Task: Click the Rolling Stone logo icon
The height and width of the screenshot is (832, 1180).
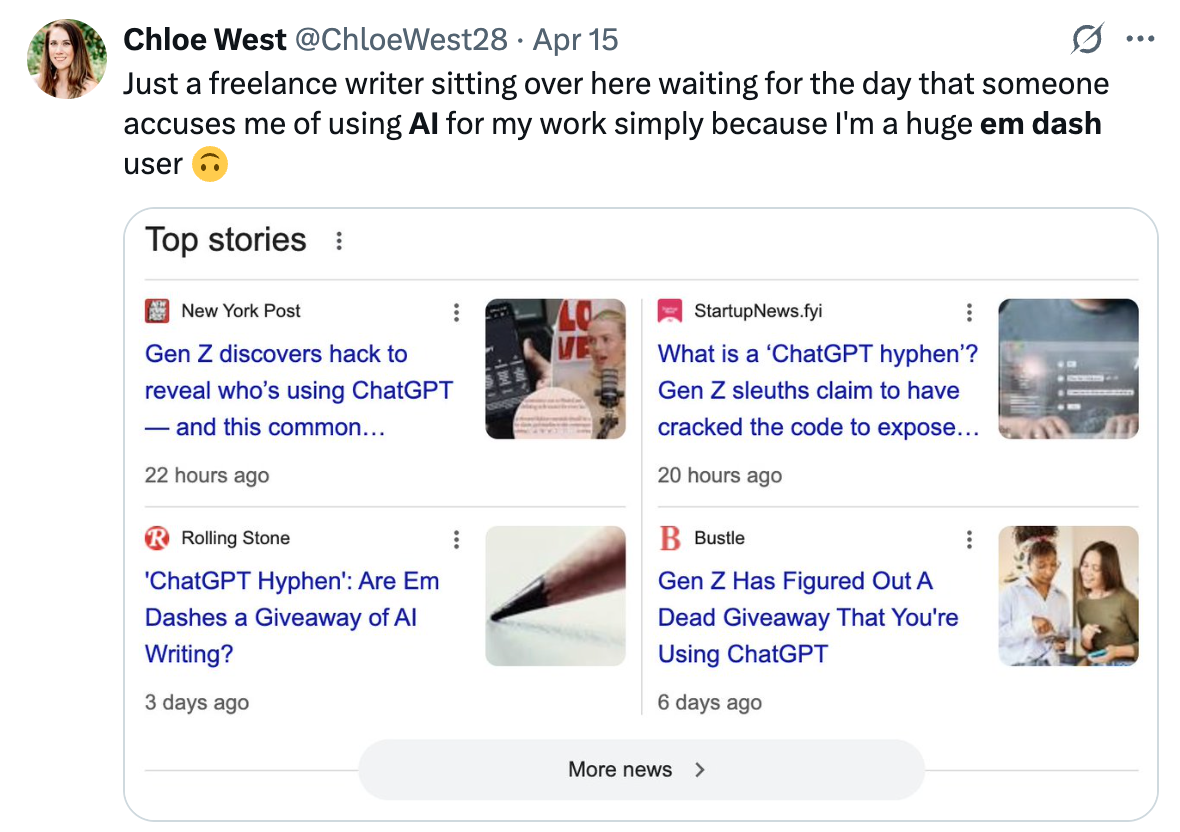Action: [x=157, y=538]
